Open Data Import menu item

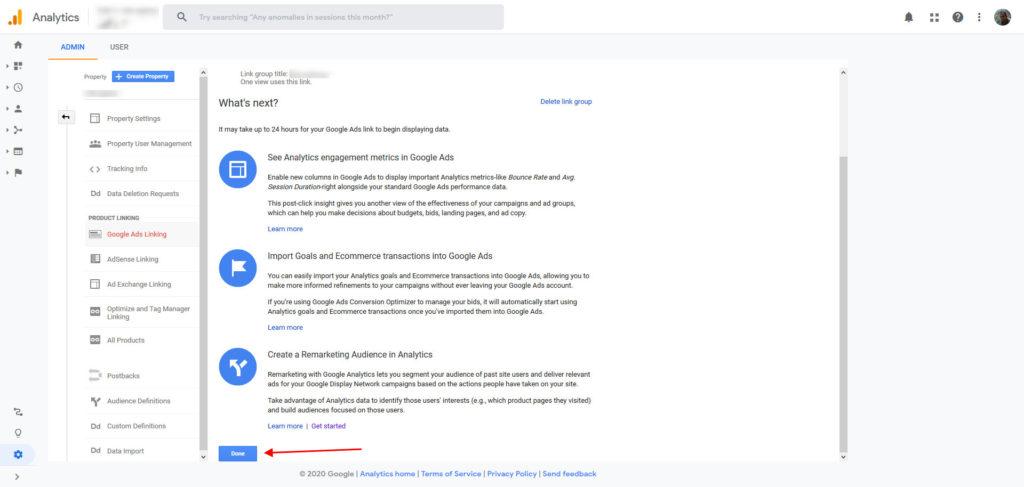pyautogui.click(x=142, y=451)
